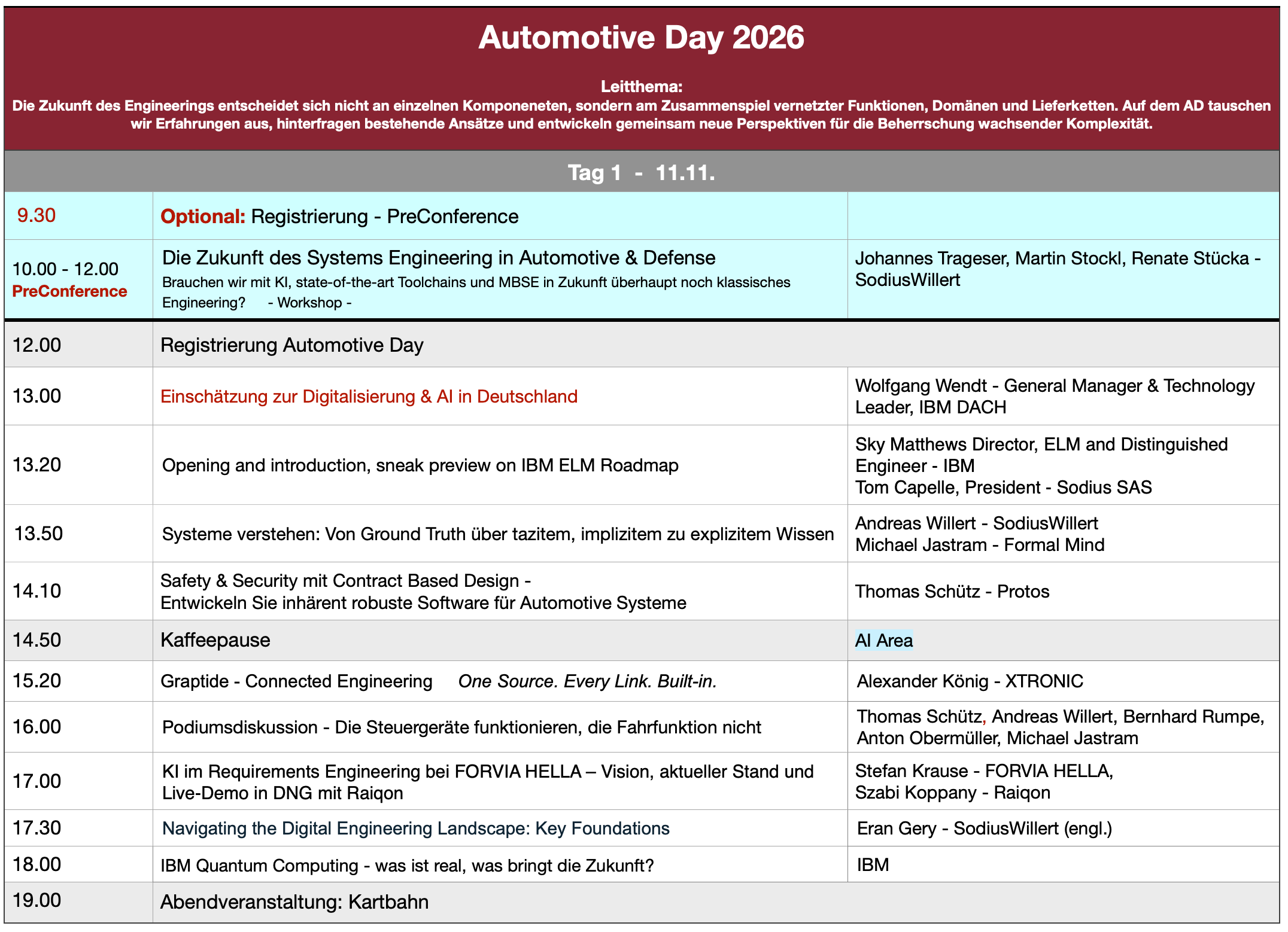1288x932 pixels.
Task: Click the Podiumsdiskussion session title
Action: [461, 727]
